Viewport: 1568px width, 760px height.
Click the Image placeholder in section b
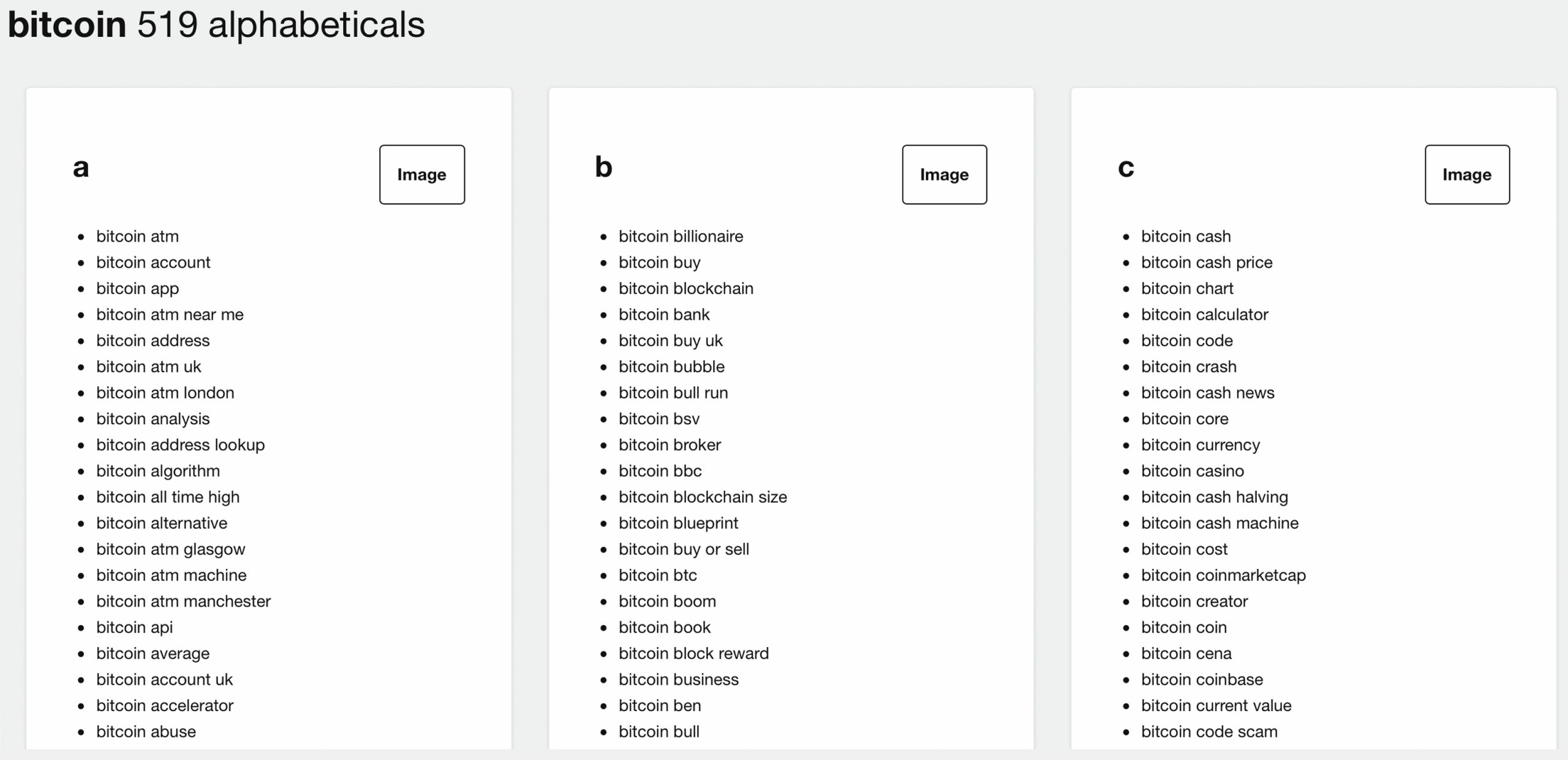(944, 174)
